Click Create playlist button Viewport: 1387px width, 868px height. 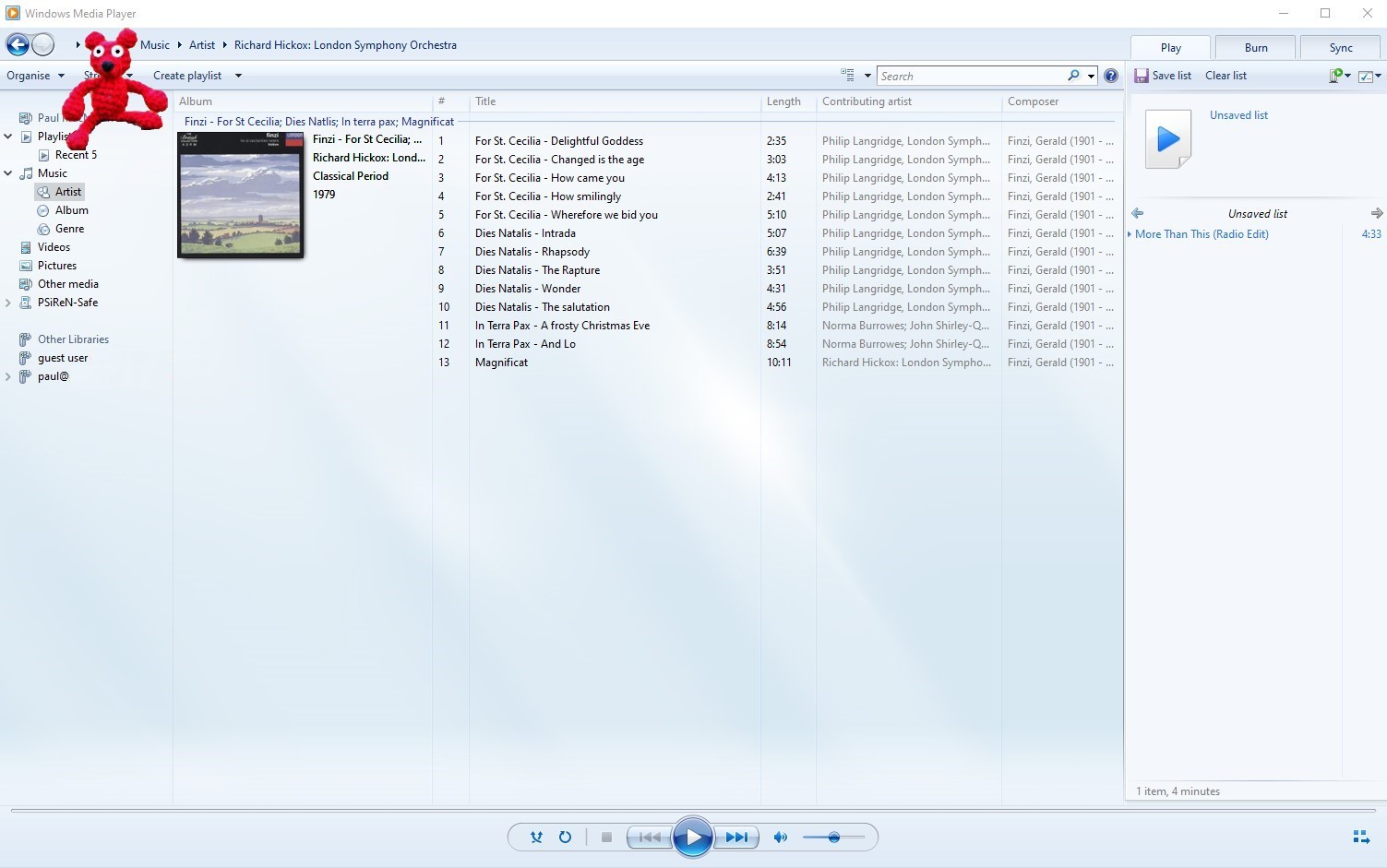pos(187,76)
